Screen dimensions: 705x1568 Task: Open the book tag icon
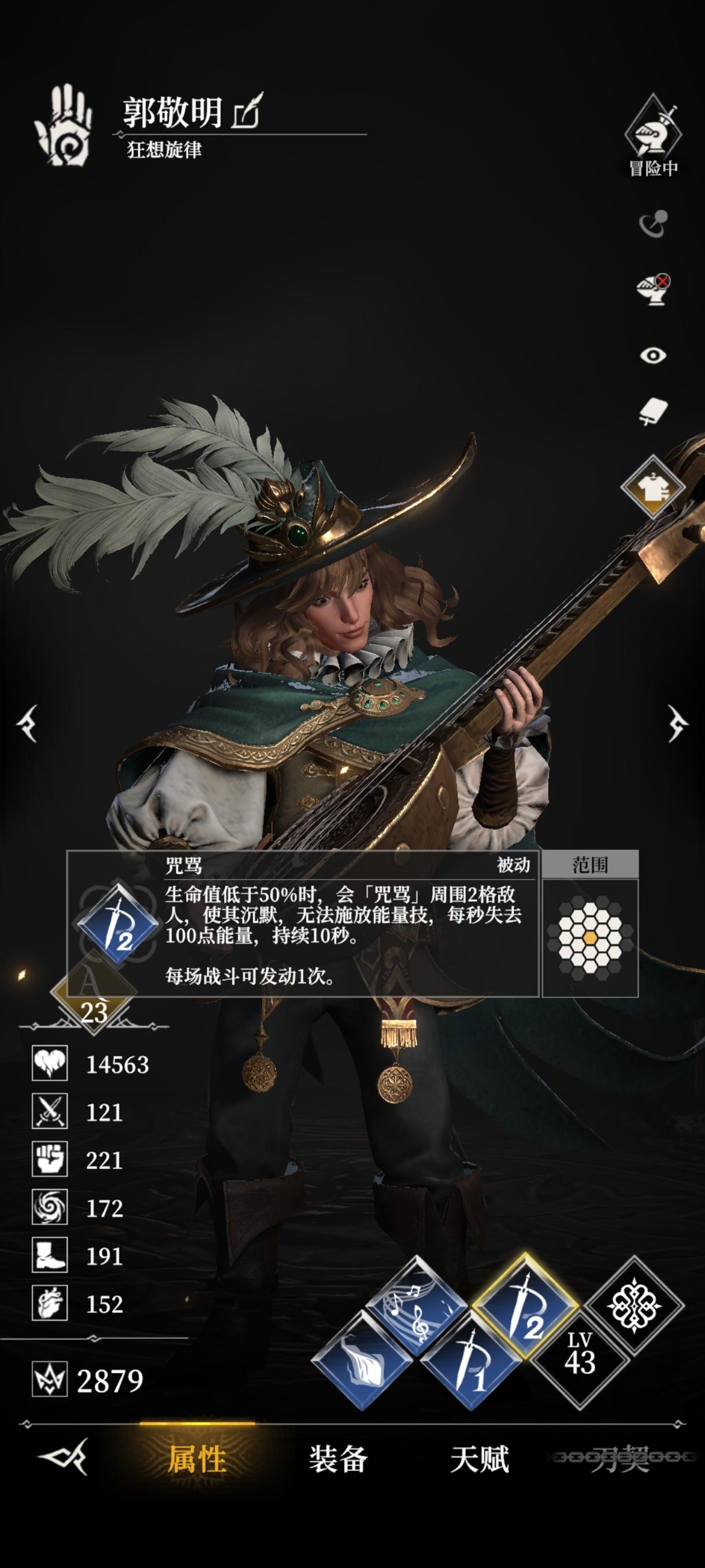coord(652,412)
